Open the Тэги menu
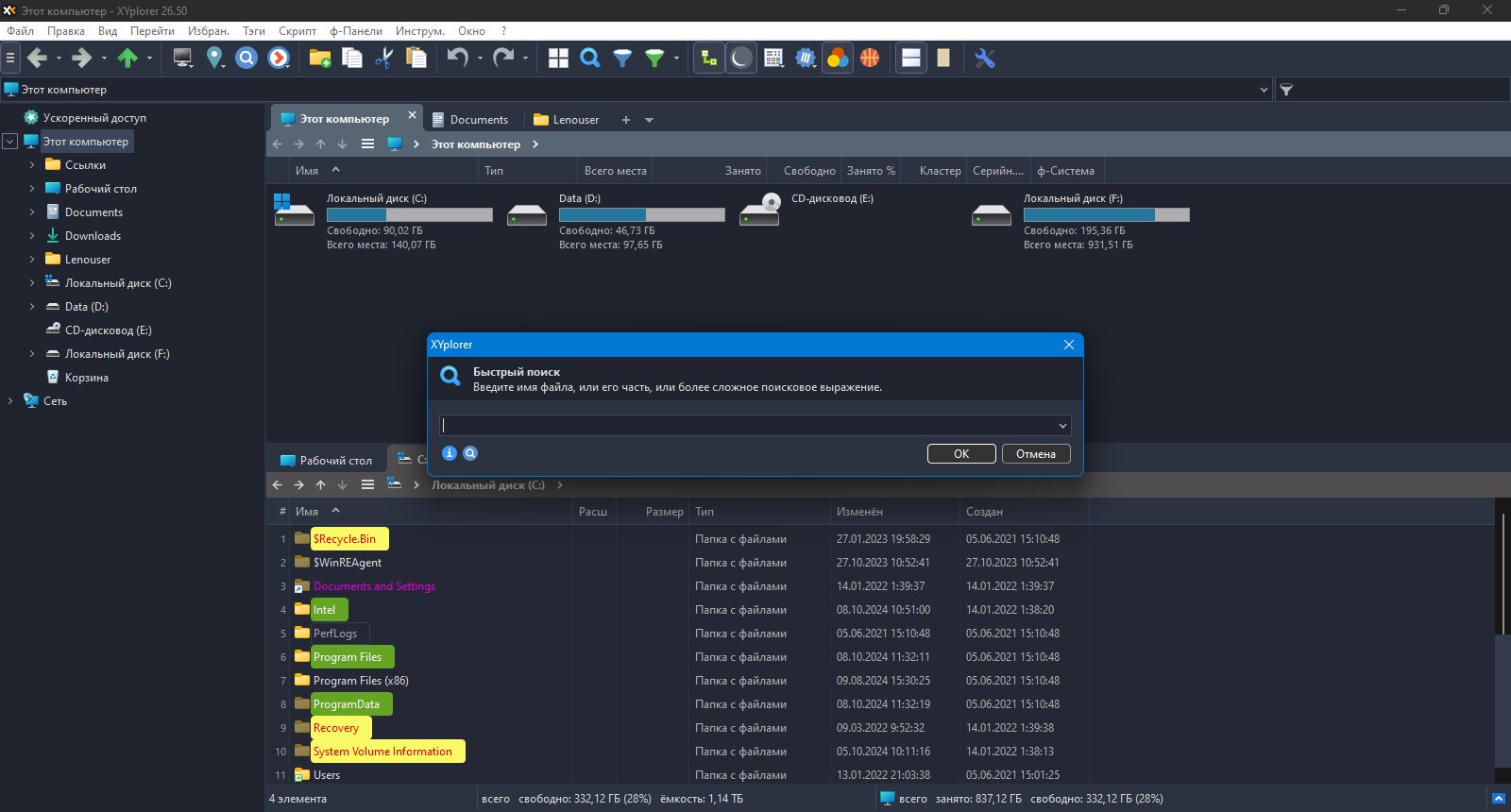1511x812 pixels. (x=254, y=31)
